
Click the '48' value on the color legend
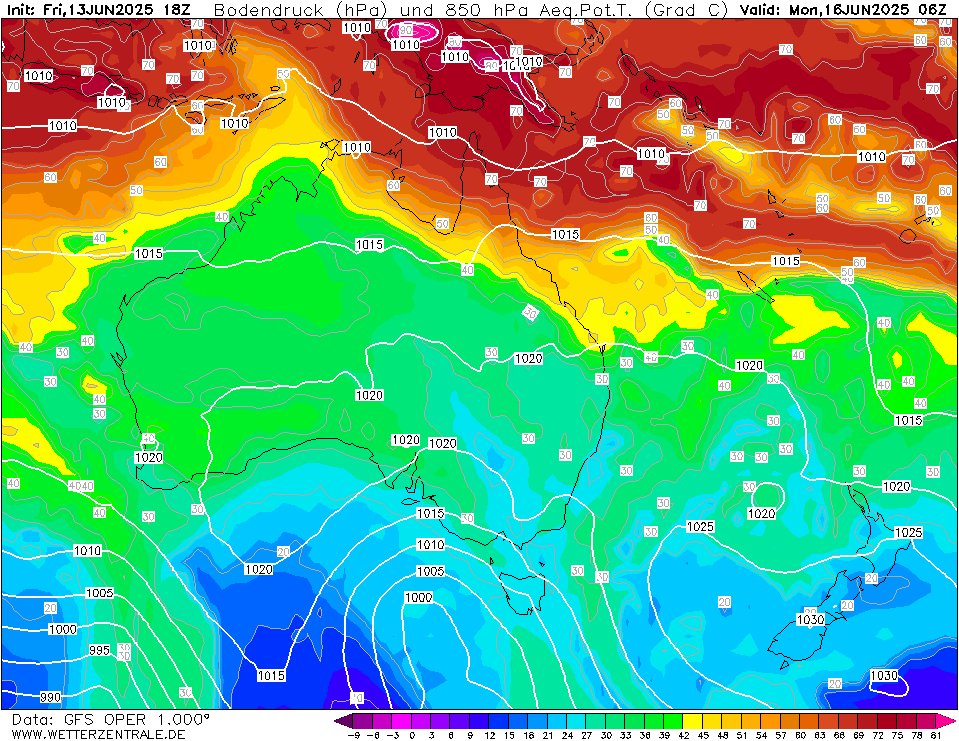coord(722,735)
